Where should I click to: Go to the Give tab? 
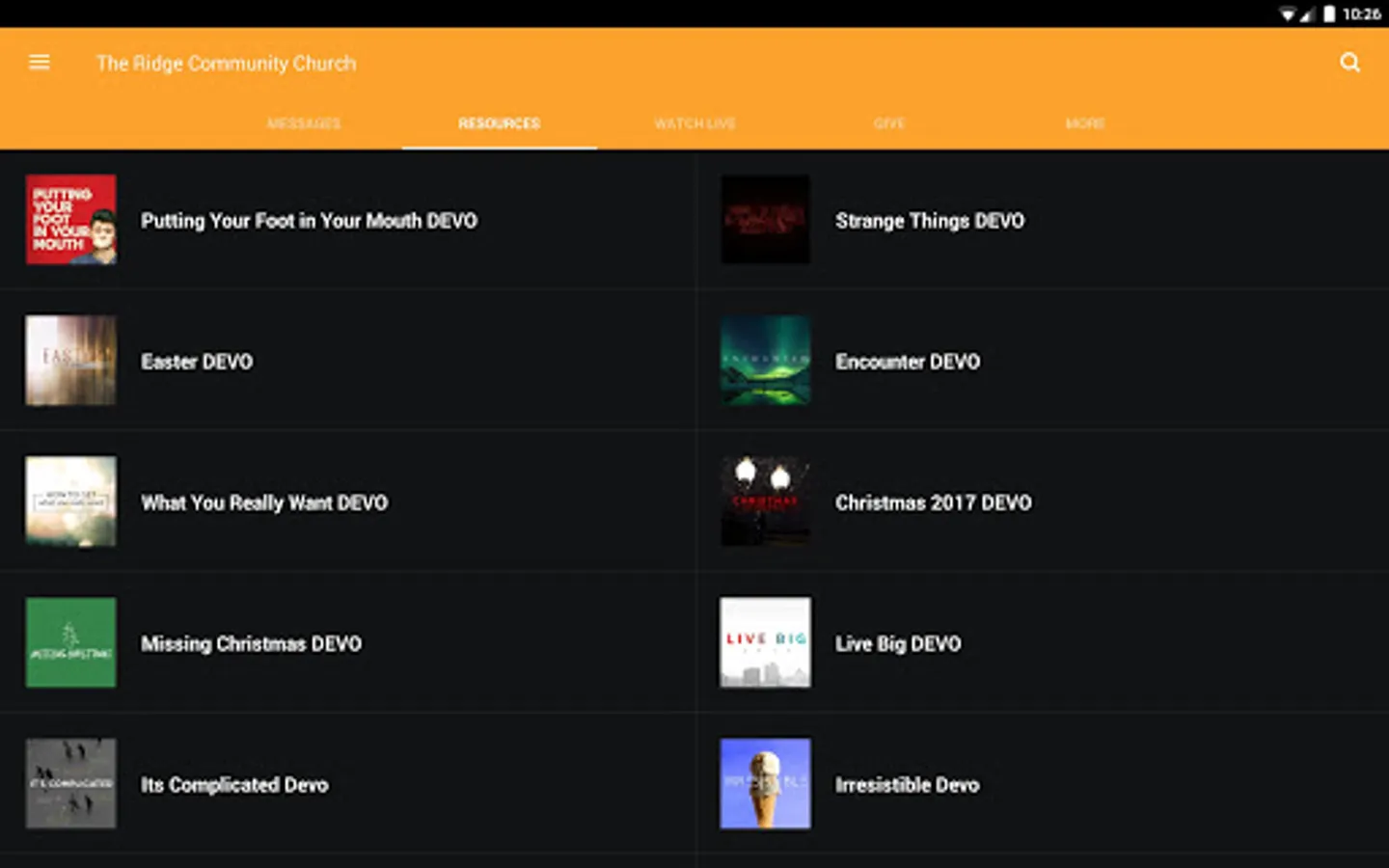(x=889, y=123)
